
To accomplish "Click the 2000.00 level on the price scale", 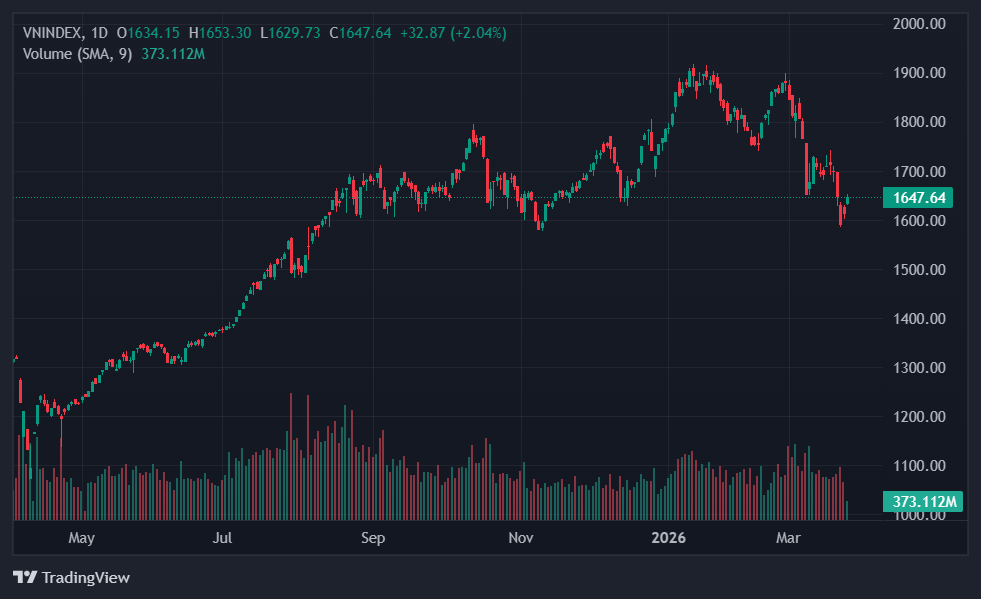I will click(918, 24).
